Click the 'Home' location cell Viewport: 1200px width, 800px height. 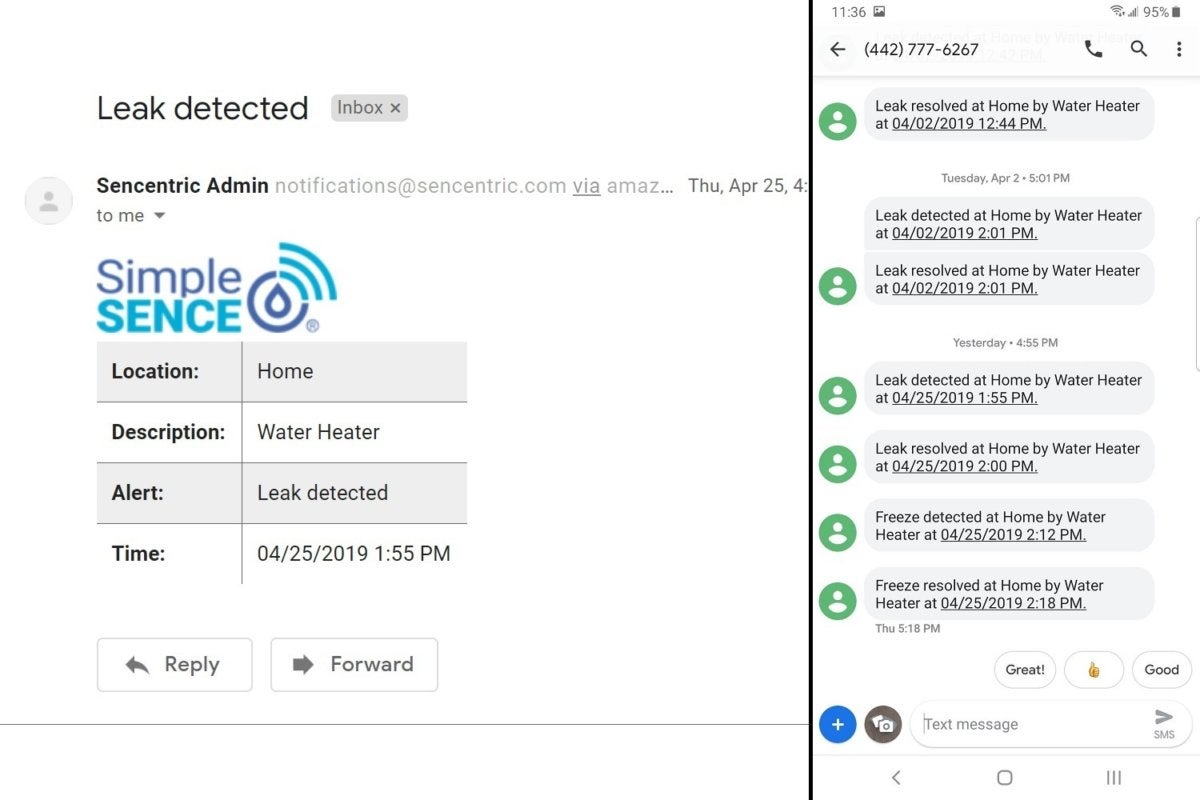pyautogui.click(x=354, y=372)
